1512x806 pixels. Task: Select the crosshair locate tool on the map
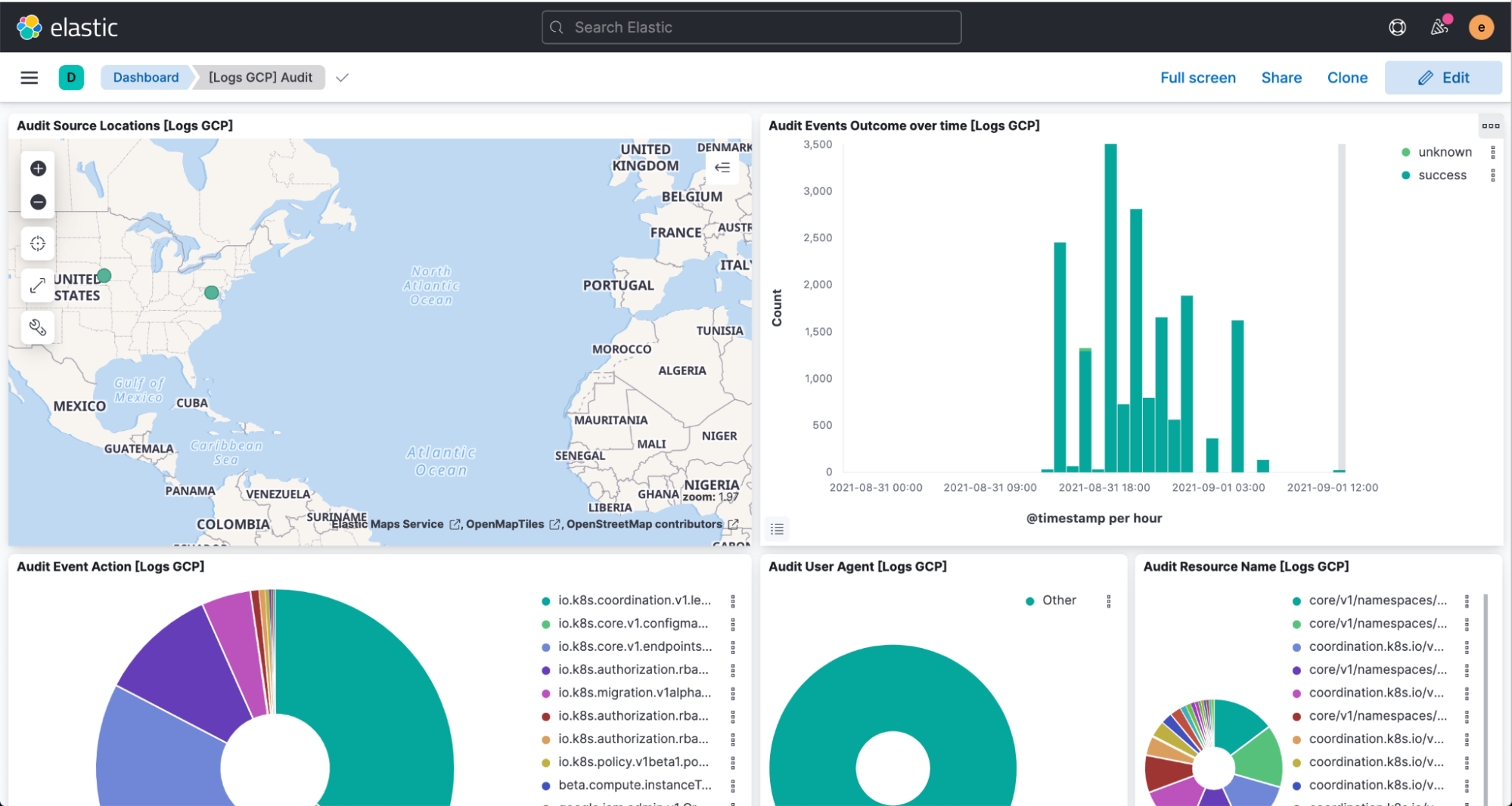pyautogui.click(x=37, y=243)
